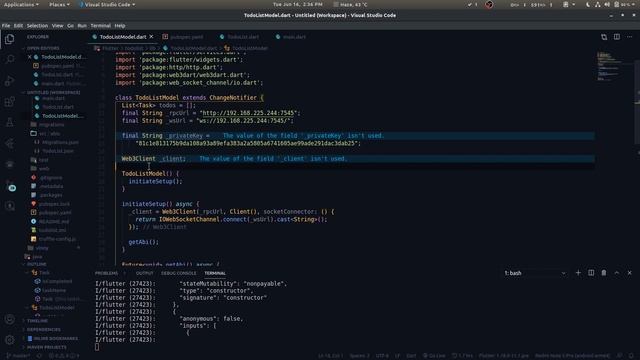The width and height of the screenshot is (640, 360).
Task: Create a new terminal with plus icon
Action: click(578, 273)
